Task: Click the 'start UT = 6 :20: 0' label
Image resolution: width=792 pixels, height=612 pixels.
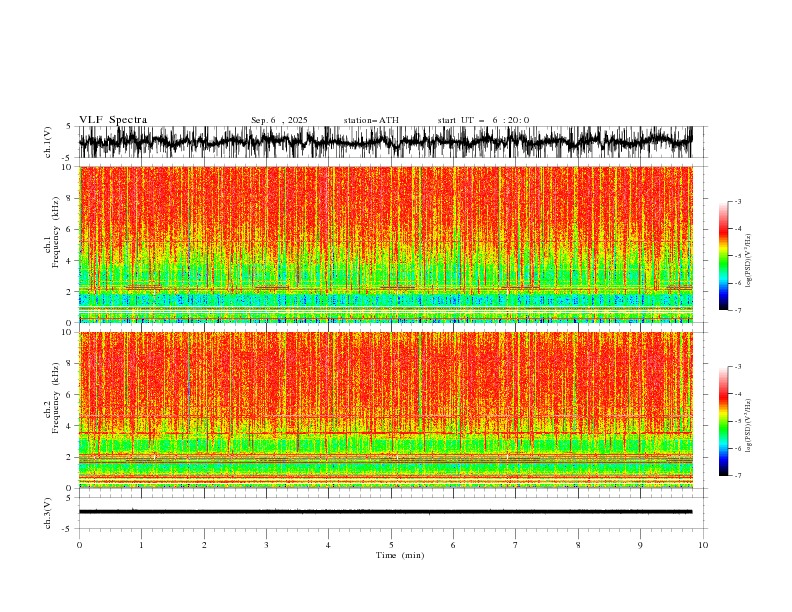Action: pos(483,120)
